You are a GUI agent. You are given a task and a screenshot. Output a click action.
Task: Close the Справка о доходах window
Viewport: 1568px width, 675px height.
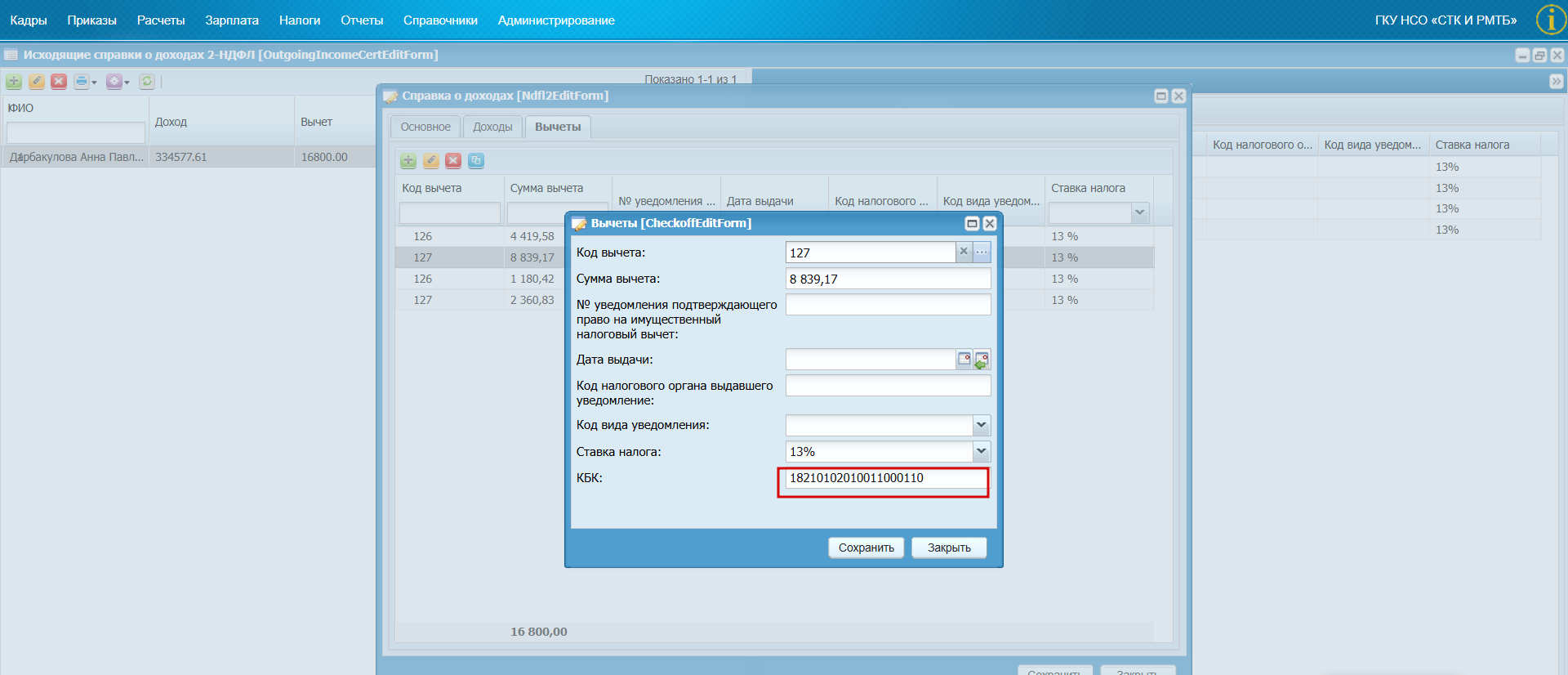click(1178, 96)
